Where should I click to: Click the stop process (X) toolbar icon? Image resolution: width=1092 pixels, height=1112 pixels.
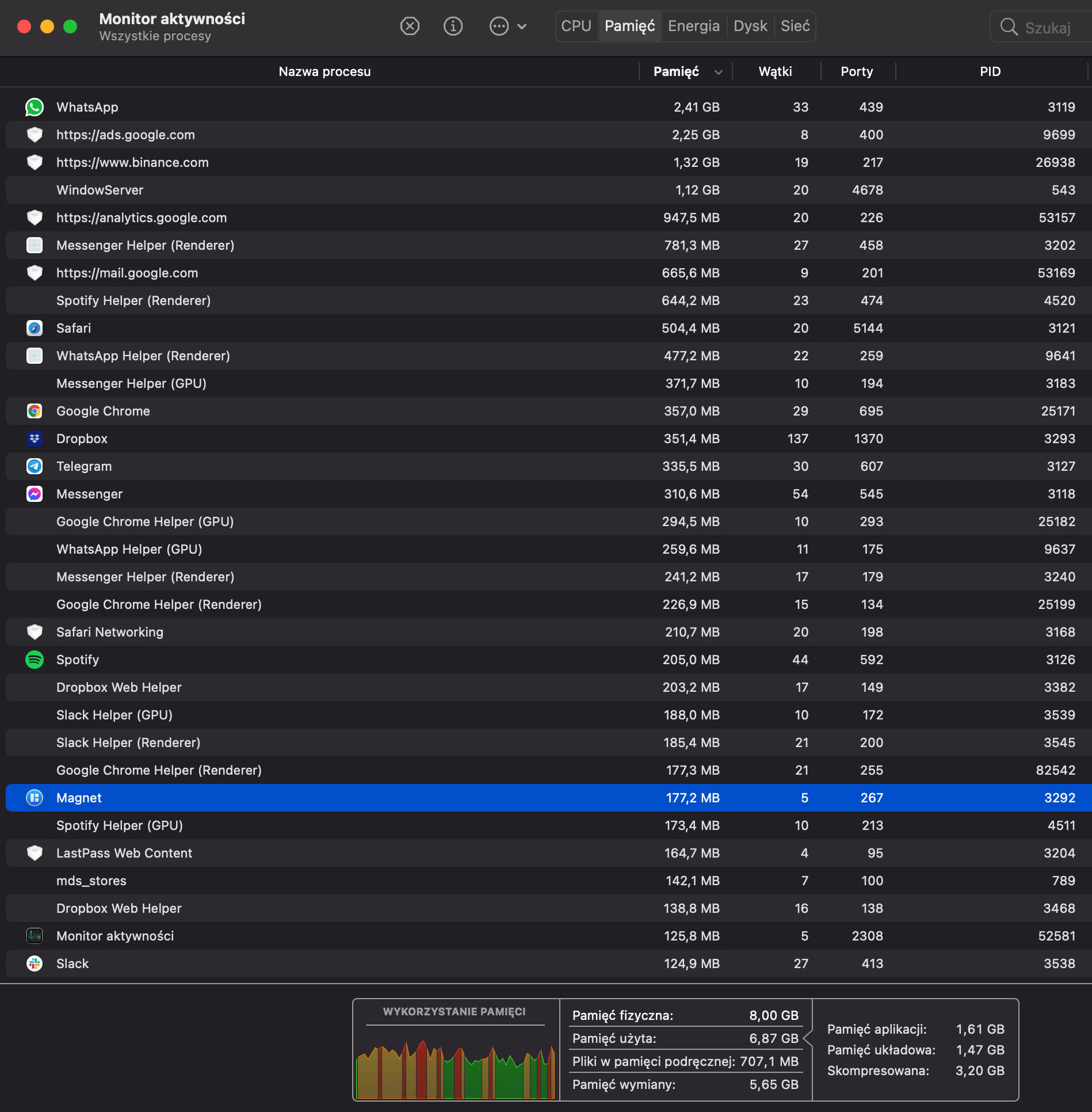pos(410,26)
